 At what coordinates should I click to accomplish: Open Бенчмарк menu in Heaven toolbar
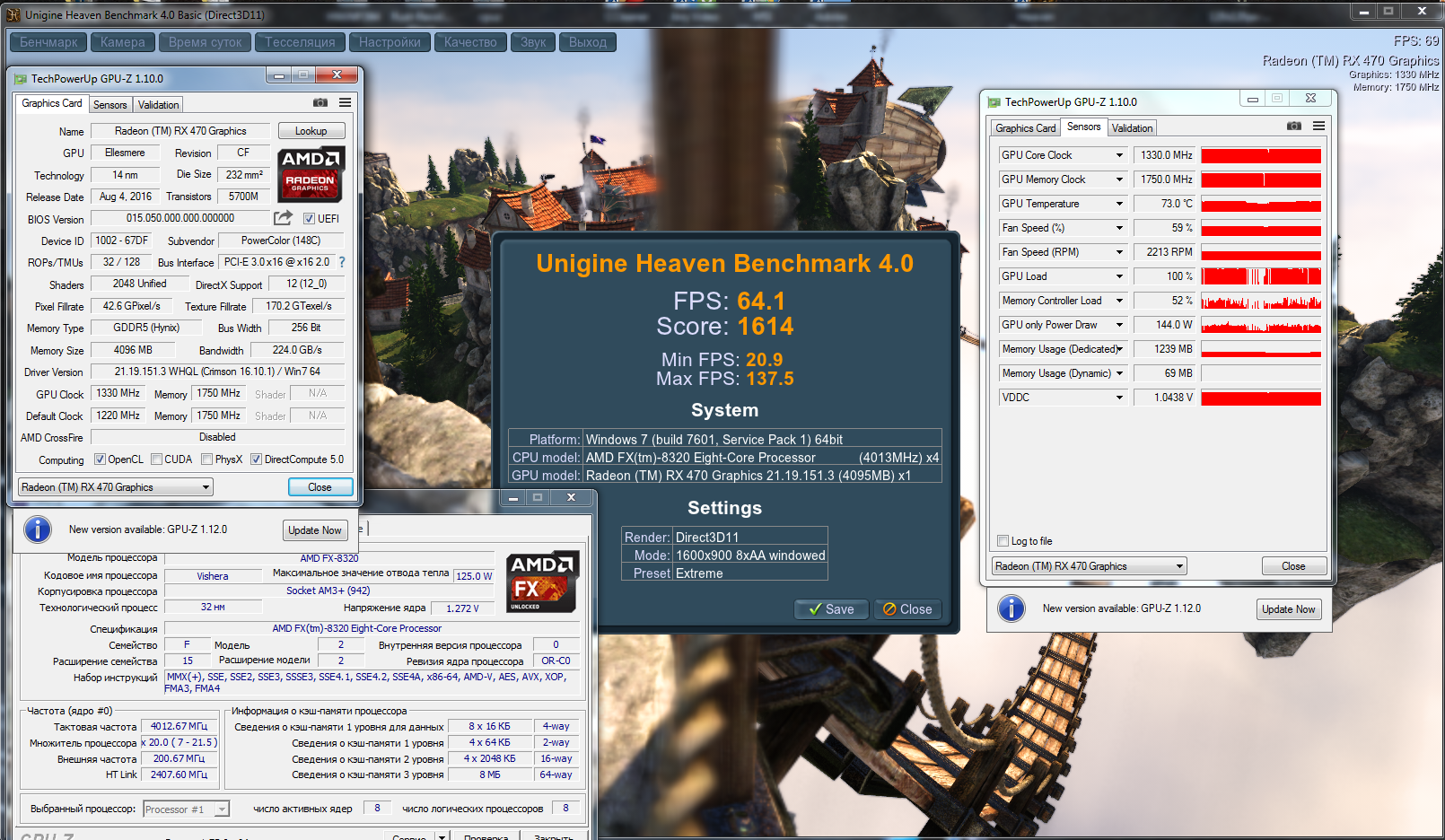pos(48,42)
